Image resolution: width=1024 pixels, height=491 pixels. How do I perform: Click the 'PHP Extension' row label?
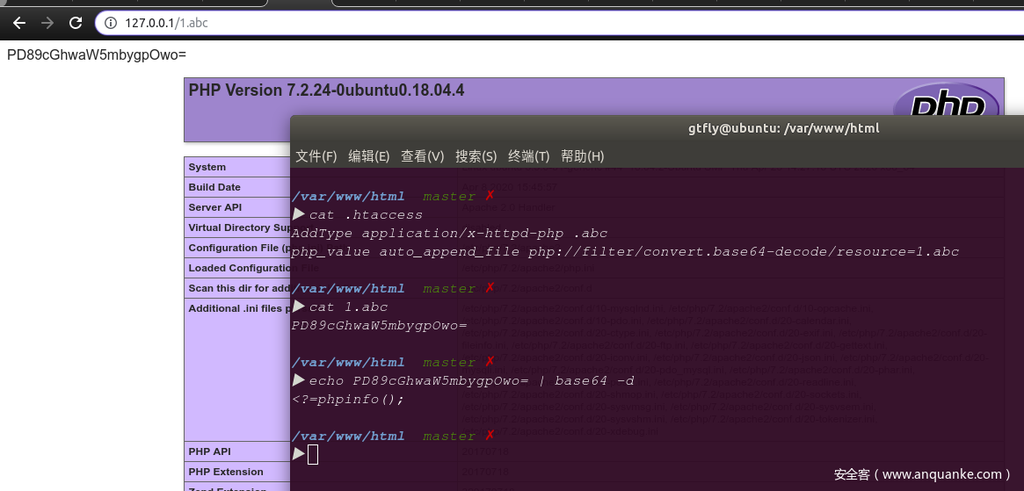[226, 472]
